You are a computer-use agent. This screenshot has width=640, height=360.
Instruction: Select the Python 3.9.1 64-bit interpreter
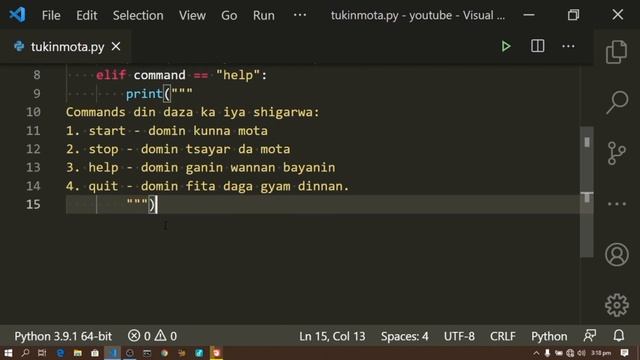point(63,336)
